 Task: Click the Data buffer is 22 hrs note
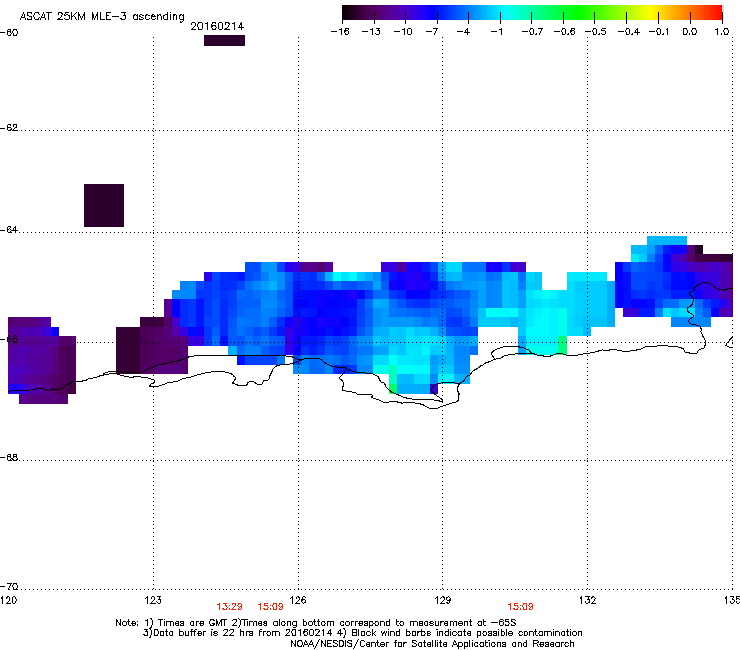[362, 633]
